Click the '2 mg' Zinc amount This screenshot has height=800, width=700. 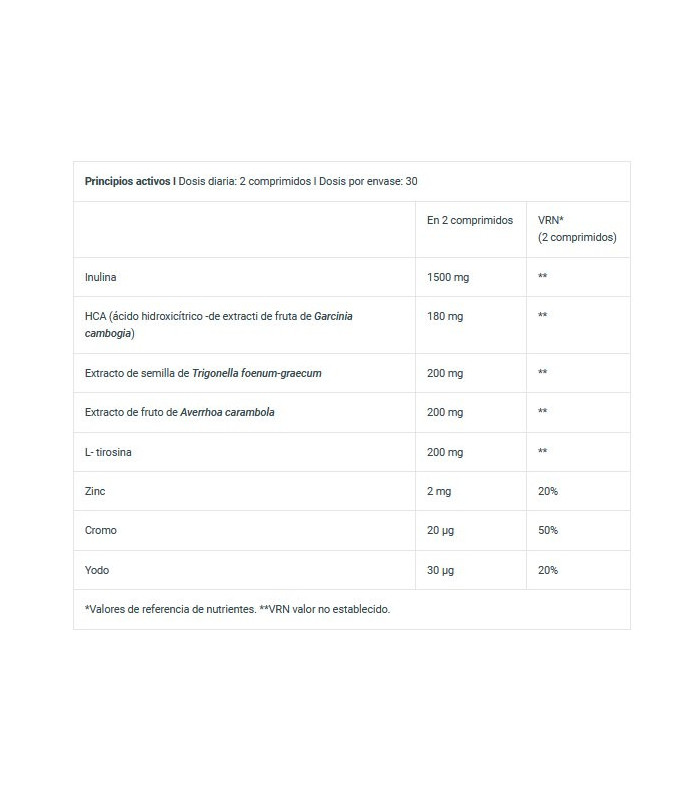tap(439, 491)
